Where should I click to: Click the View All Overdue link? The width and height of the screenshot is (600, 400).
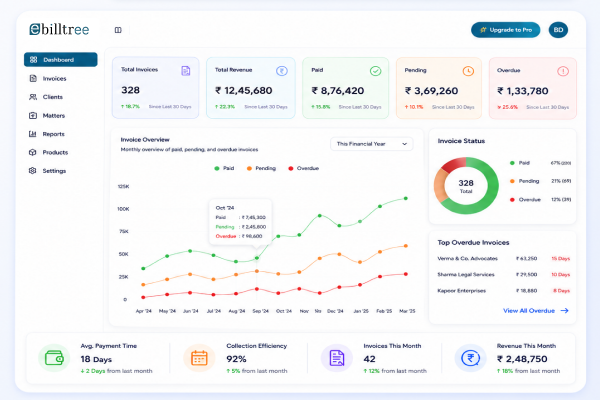tap(528, 311)
